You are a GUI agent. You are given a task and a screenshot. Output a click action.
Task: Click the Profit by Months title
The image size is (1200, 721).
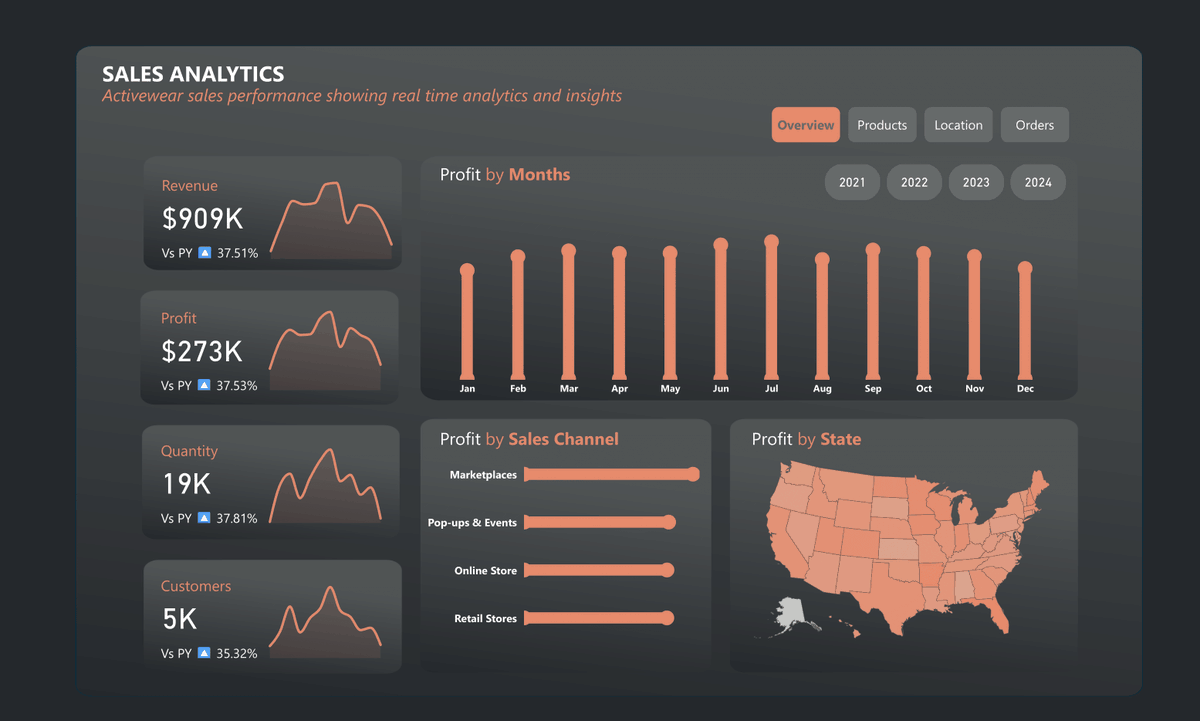505,174
